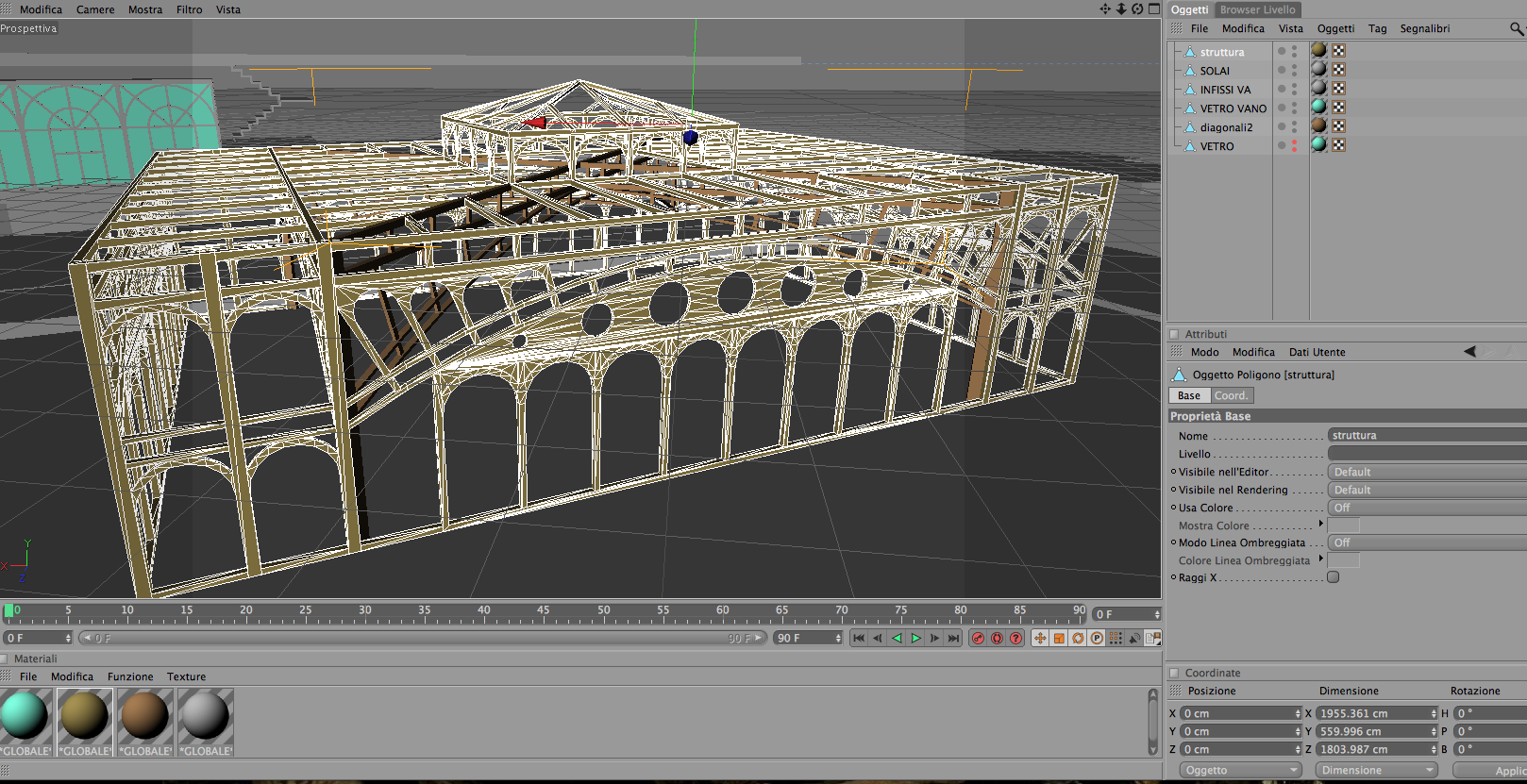Play the animation forwards

915,639
